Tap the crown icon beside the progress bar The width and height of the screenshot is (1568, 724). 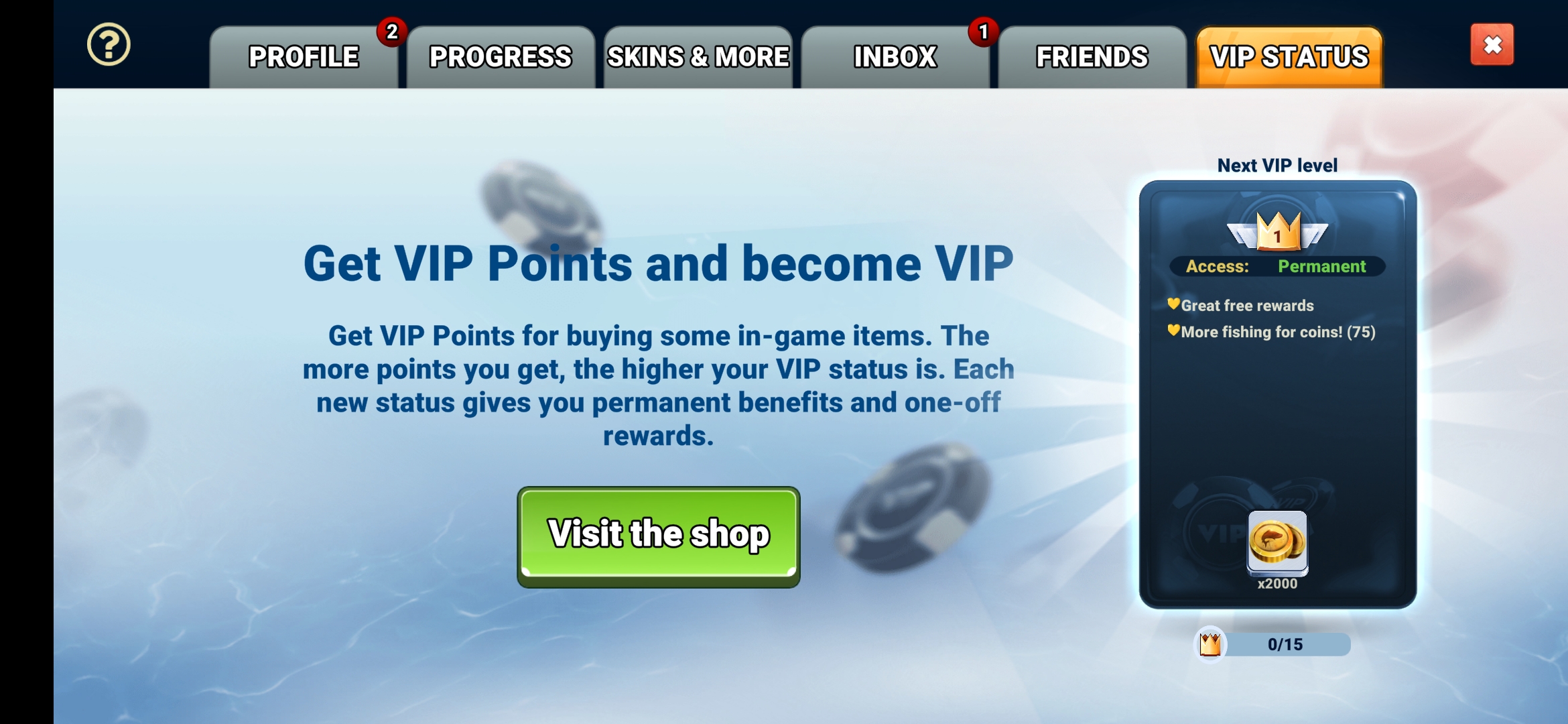[x=1210, y=644]
